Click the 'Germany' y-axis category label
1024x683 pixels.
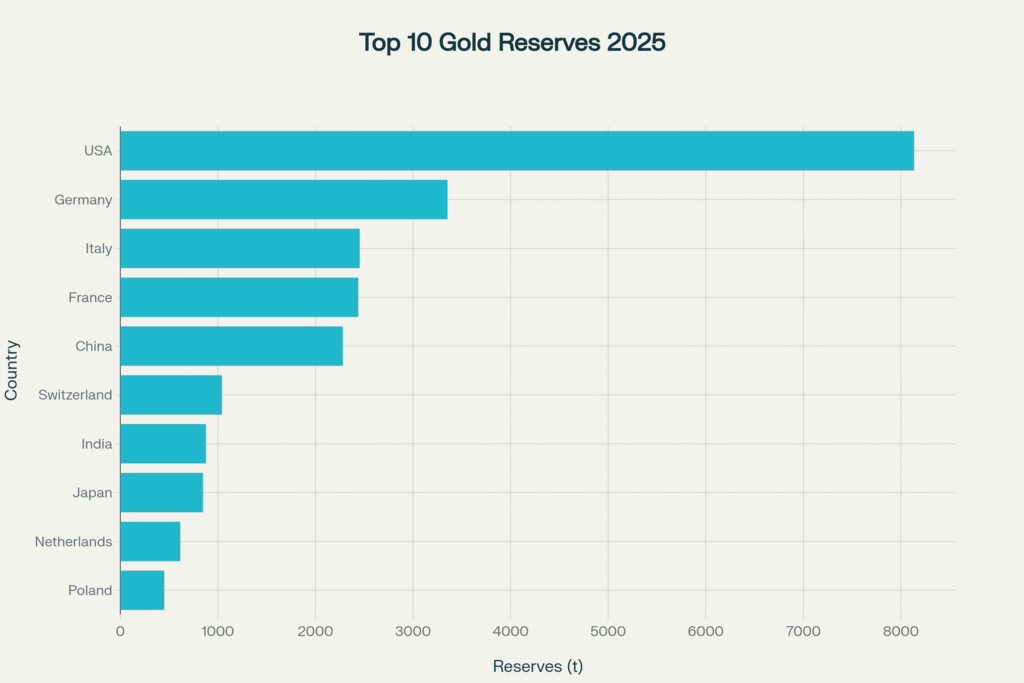[83, 200]
